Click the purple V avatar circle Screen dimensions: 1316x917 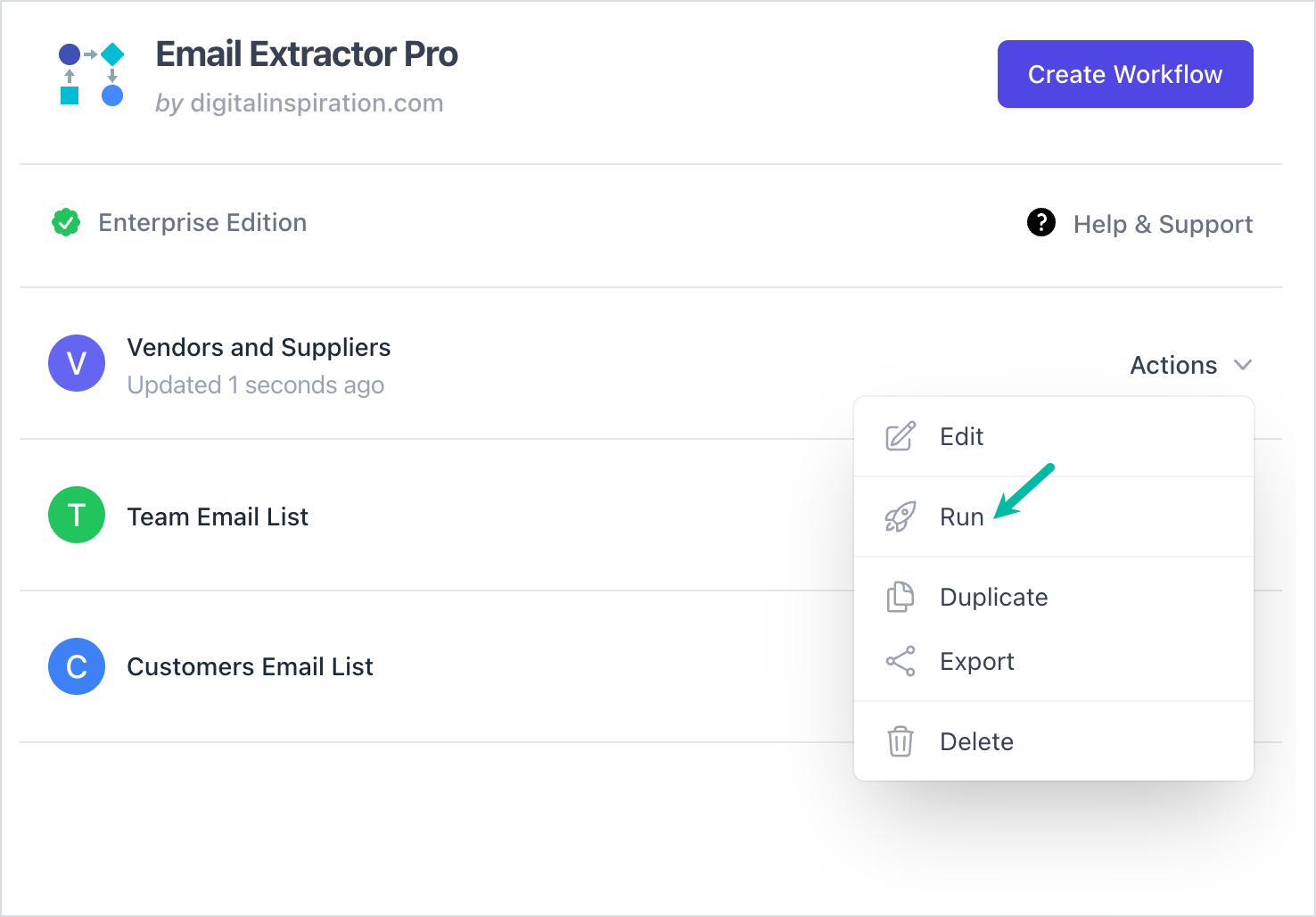click(77, 363)
